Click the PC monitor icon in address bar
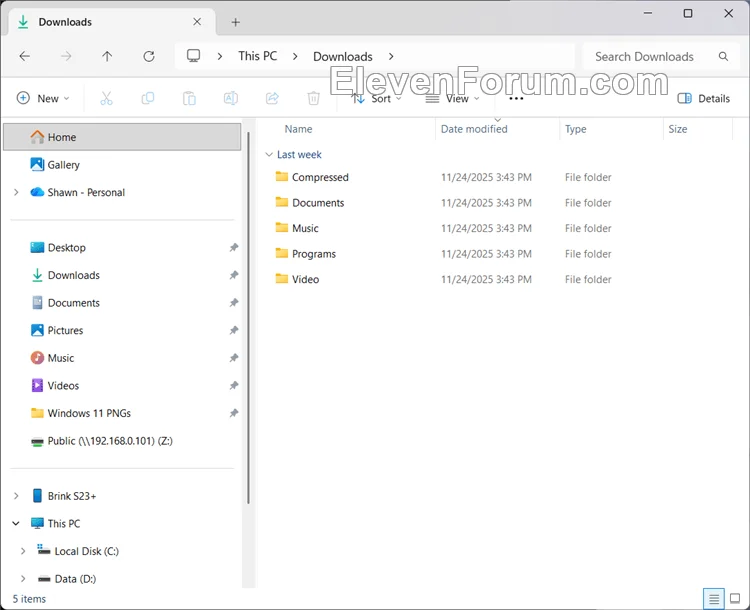 pos(193,56)
